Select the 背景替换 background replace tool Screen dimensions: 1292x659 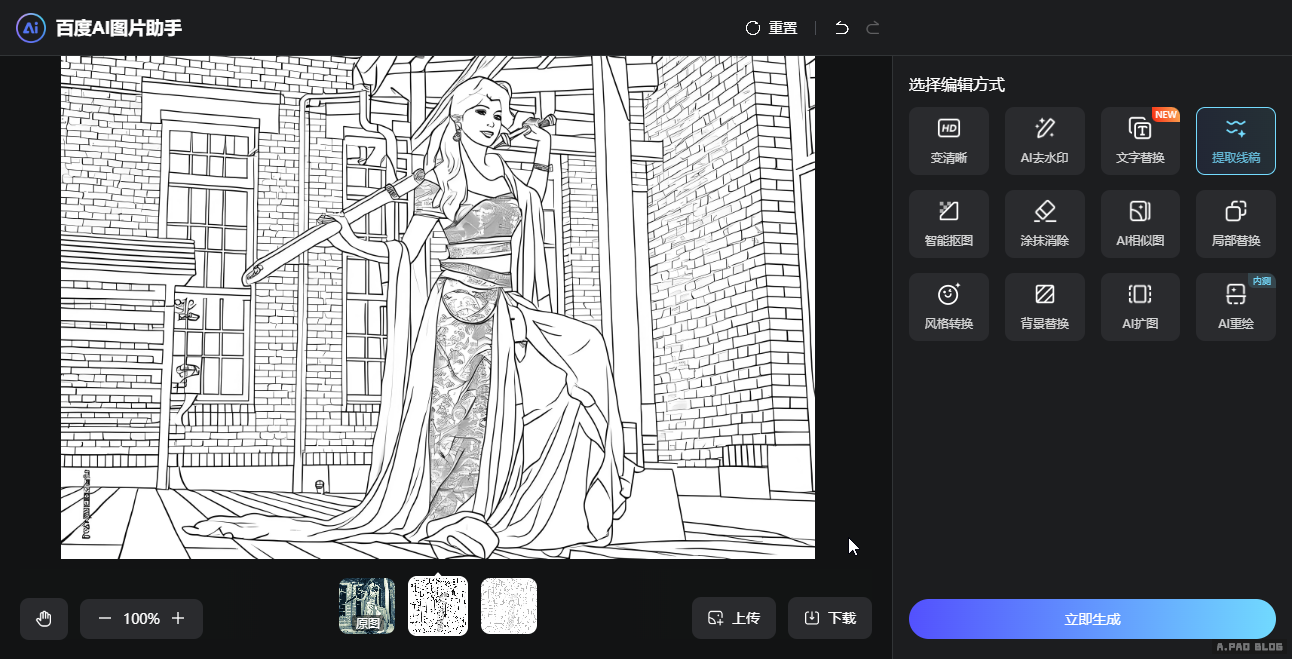pyautogui.click(x=1044, y=307)
